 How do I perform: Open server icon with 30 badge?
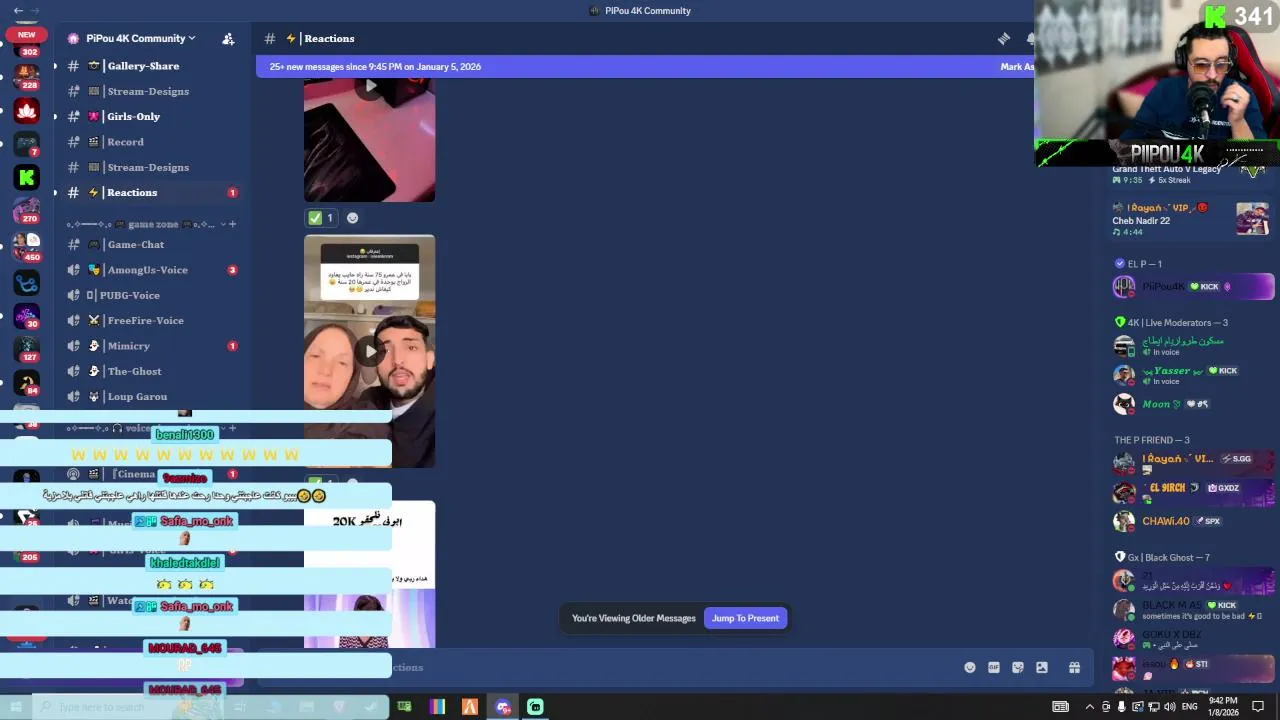tap(26, 315)
